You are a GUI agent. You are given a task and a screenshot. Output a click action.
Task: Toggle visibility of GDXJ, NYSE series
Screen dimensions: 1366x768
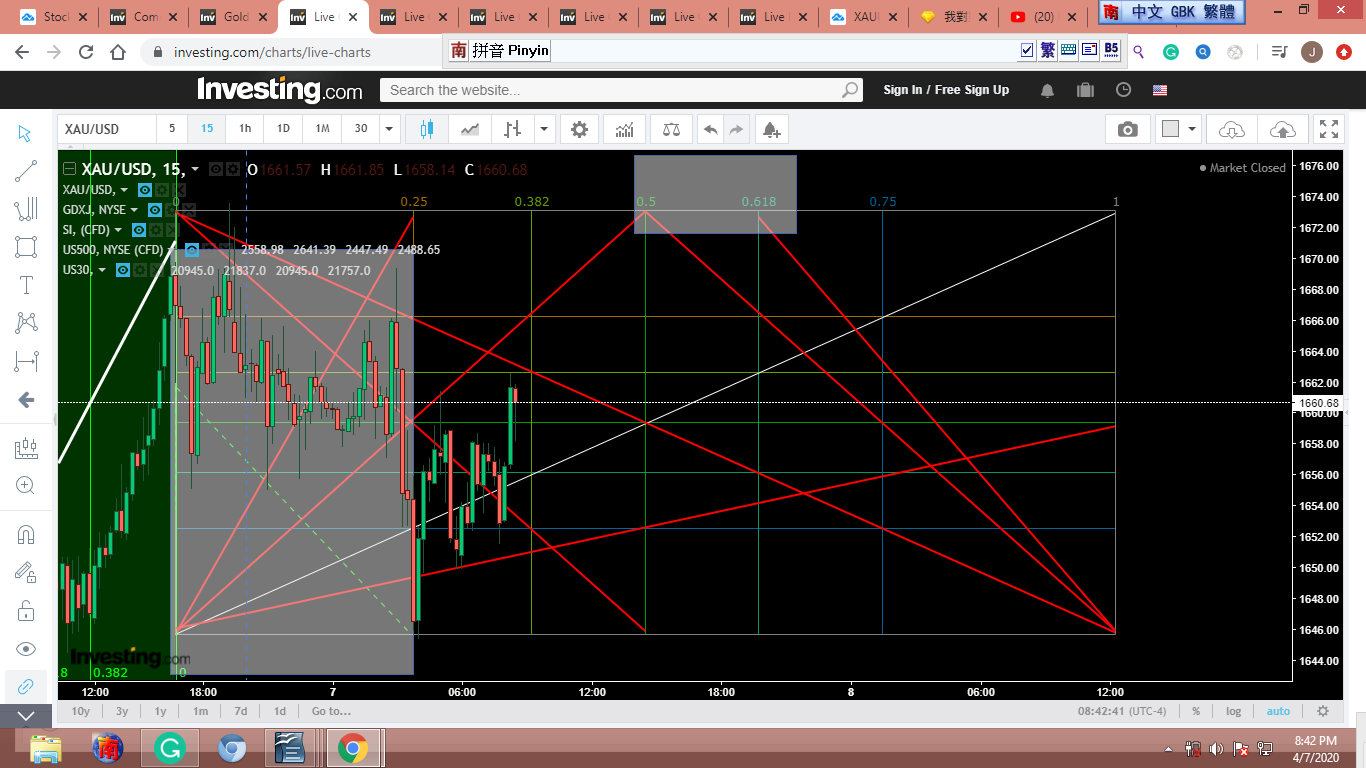[x=155, y=210]
